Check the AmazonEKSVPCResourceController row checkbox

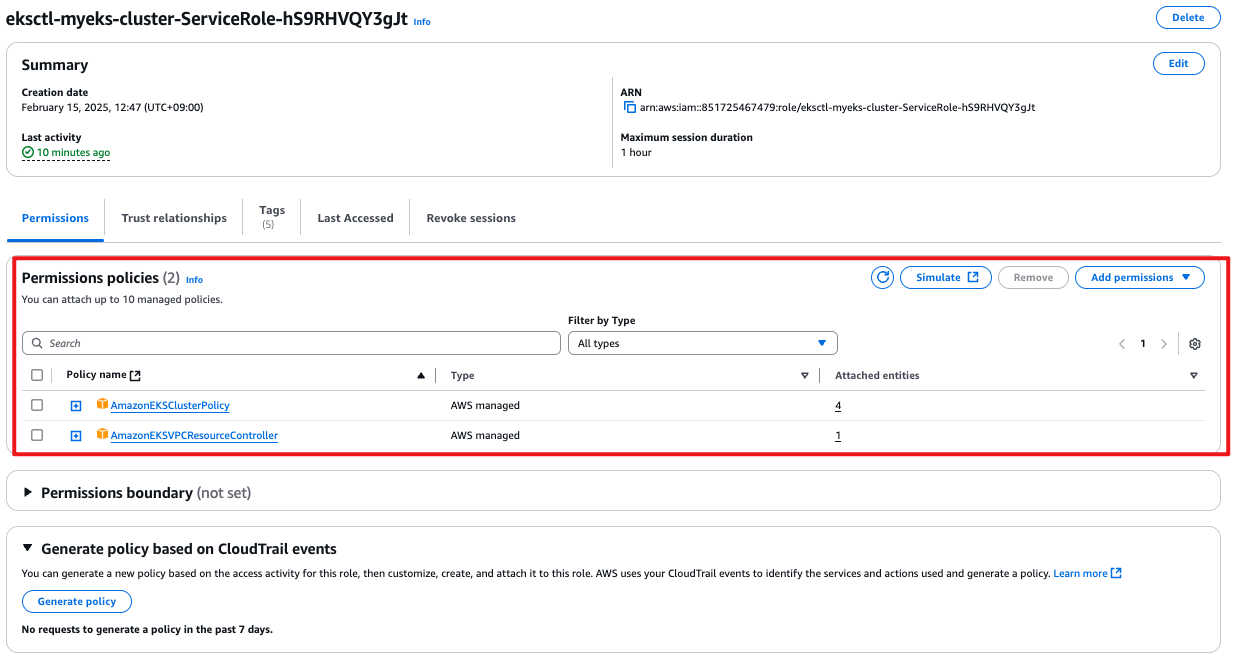pyautogui.click(x=37, y=435)
